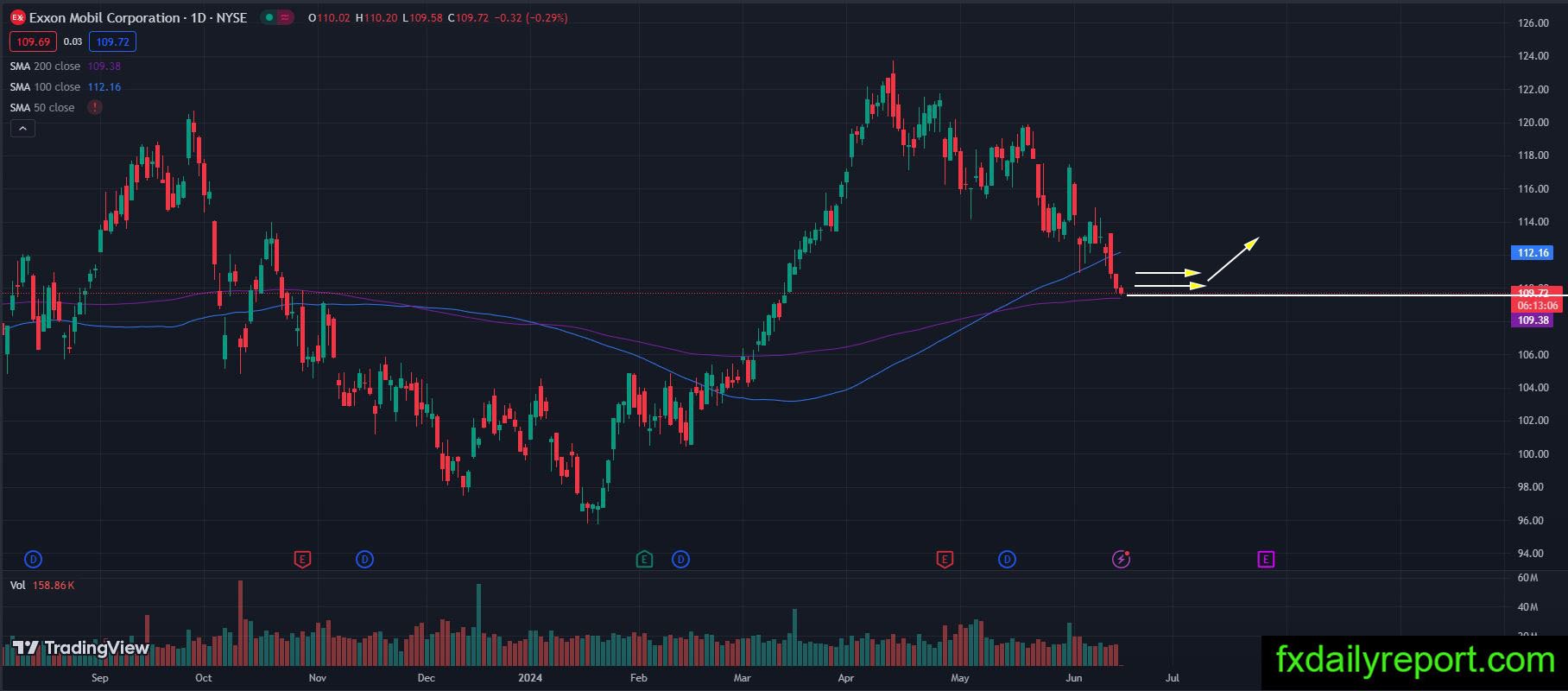Viewport: 1568px width, 691px height.
Task: Click the 116.00 price scale label
Action: [x=1533, y=189]
